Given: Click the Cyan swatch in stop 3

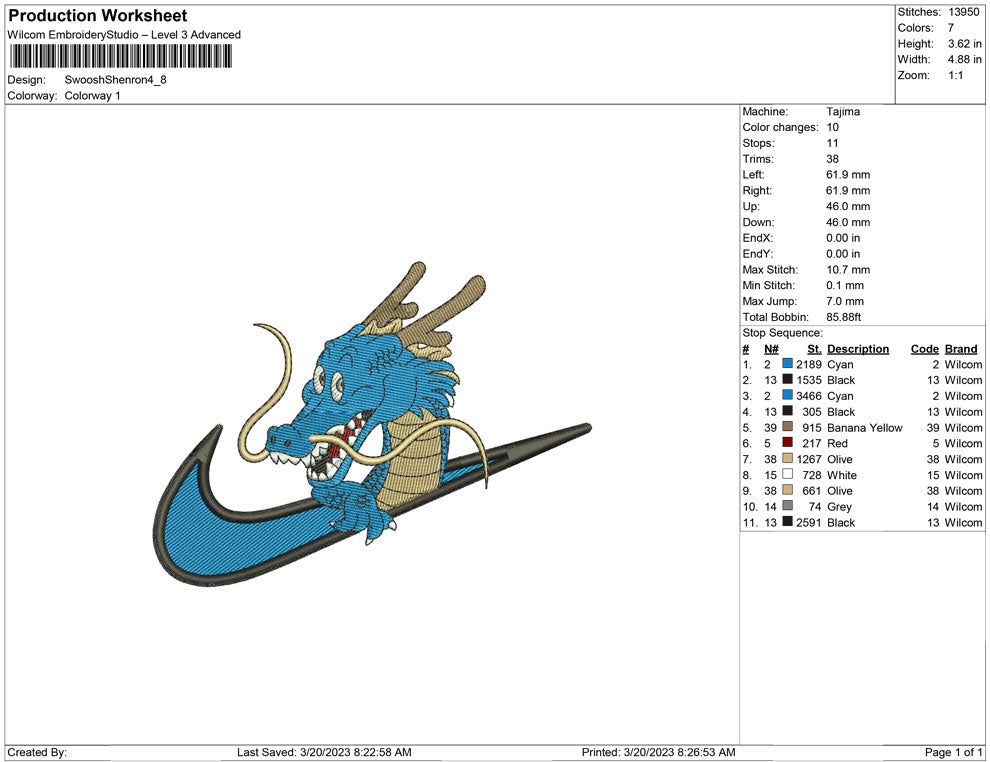Looking at the screenshot, I should [x=787, y=395].
